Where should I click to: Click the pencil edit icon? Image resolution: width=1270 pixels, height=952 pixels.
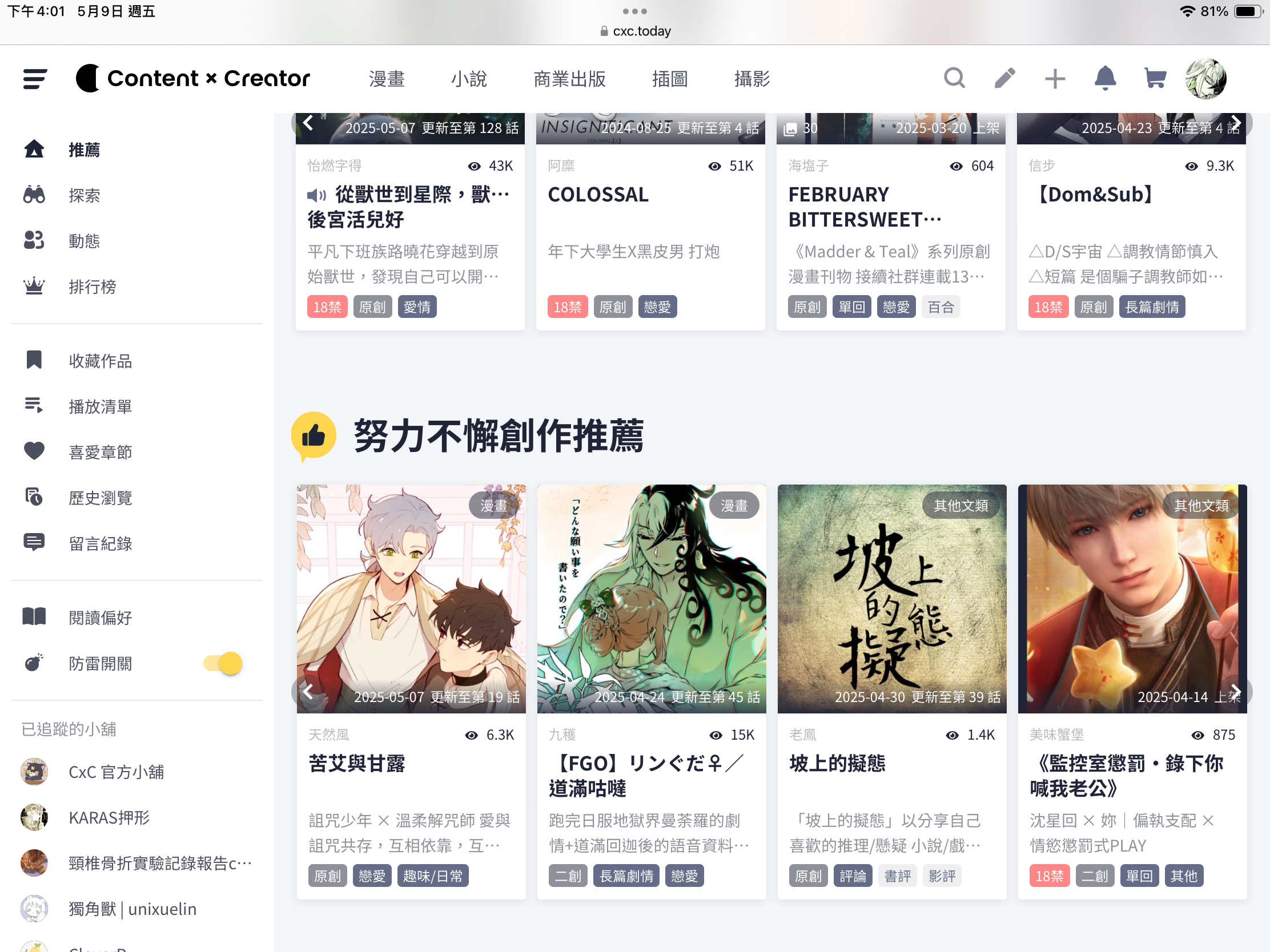tap(1004, 79)
